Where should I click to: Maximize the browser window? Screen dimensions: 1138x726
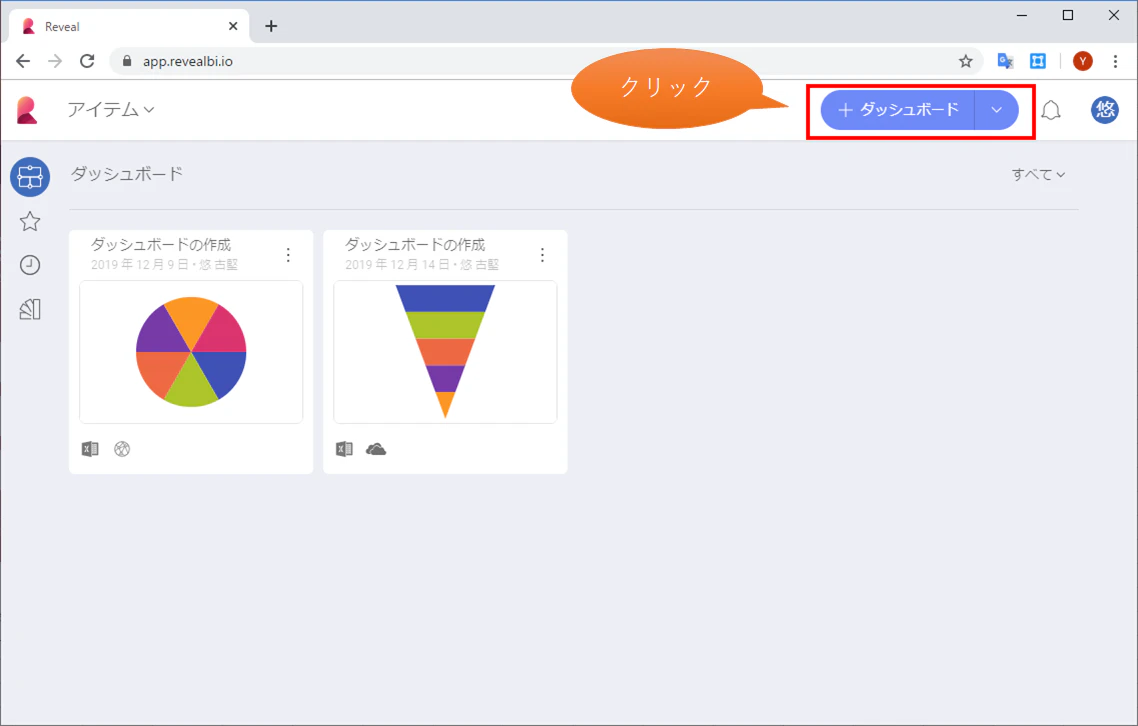tap(1068, 15)
